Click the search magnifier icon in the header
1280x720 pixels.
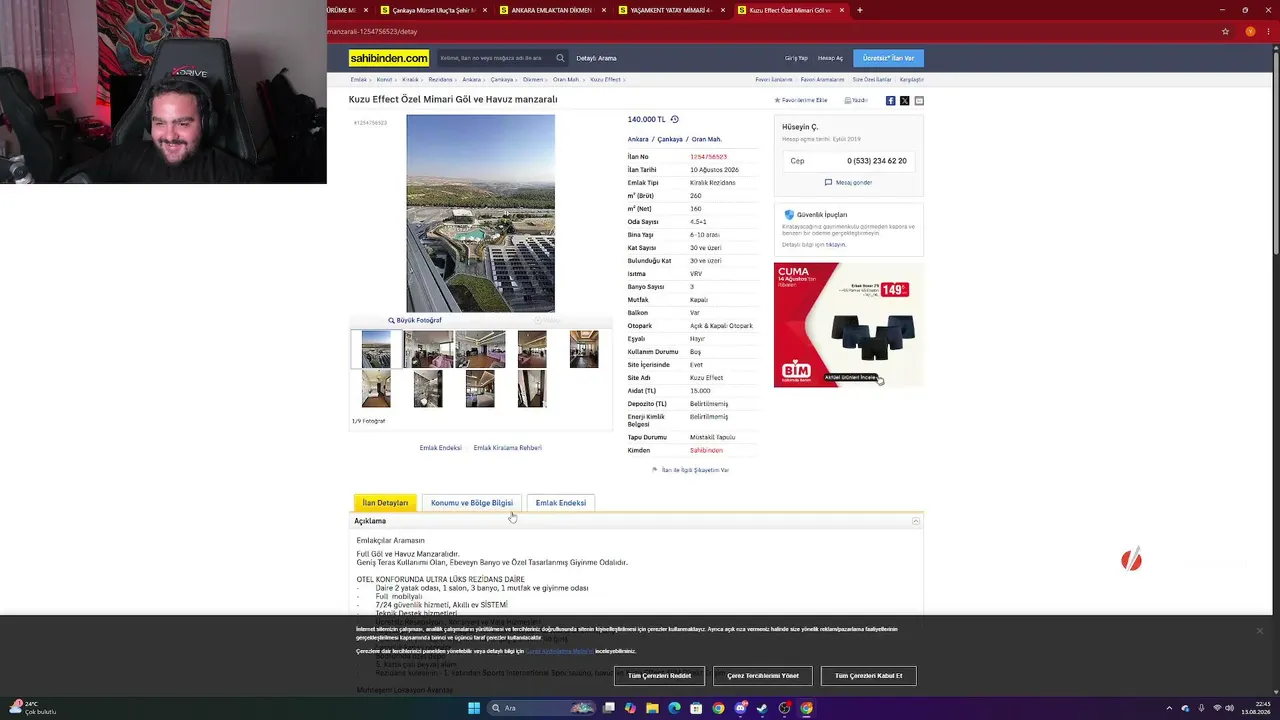(x=560, y=58)
